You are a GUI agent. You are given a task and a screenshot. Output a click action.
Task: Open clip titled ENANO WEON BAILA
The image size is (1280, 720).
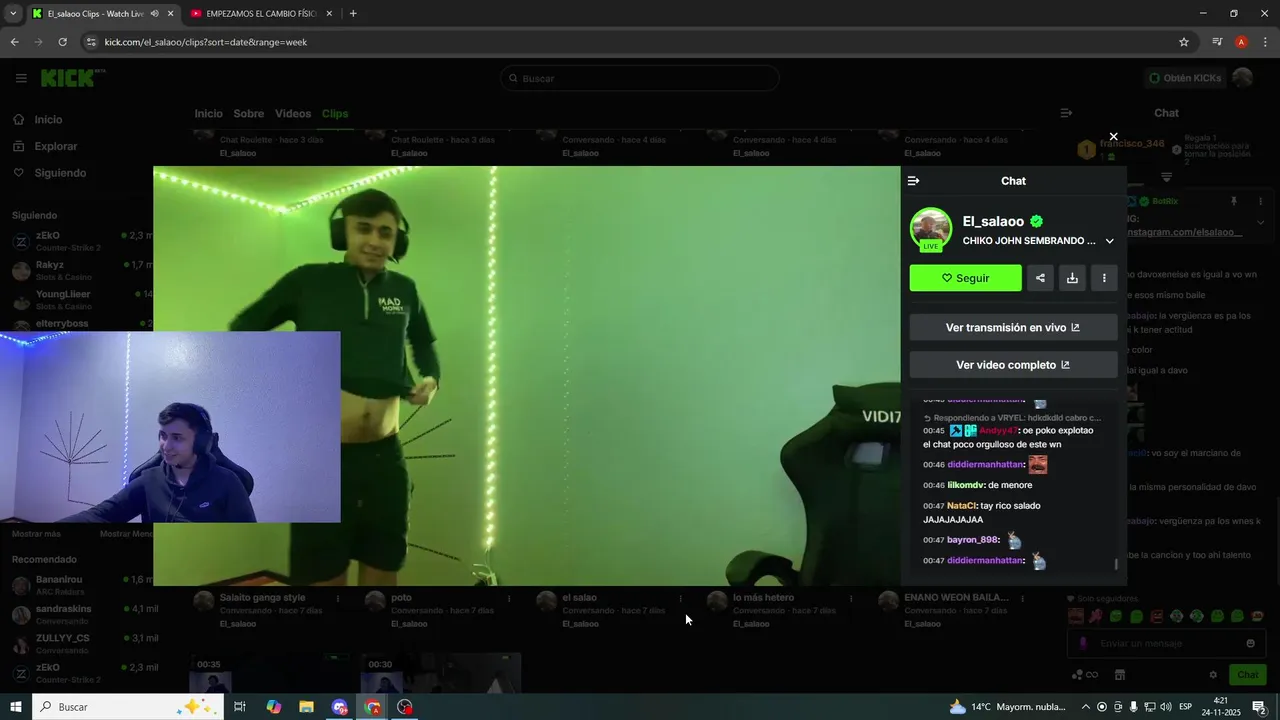pyautogui.click(x=956, y=598)
